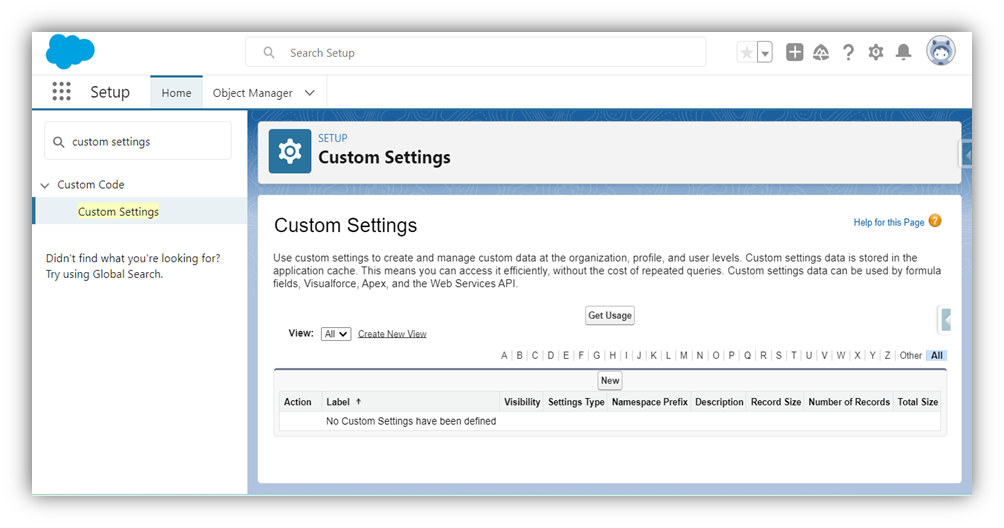Click the favorites star icon
The height and width of the screenshot is (528, 1004).
tap(747, 52)
